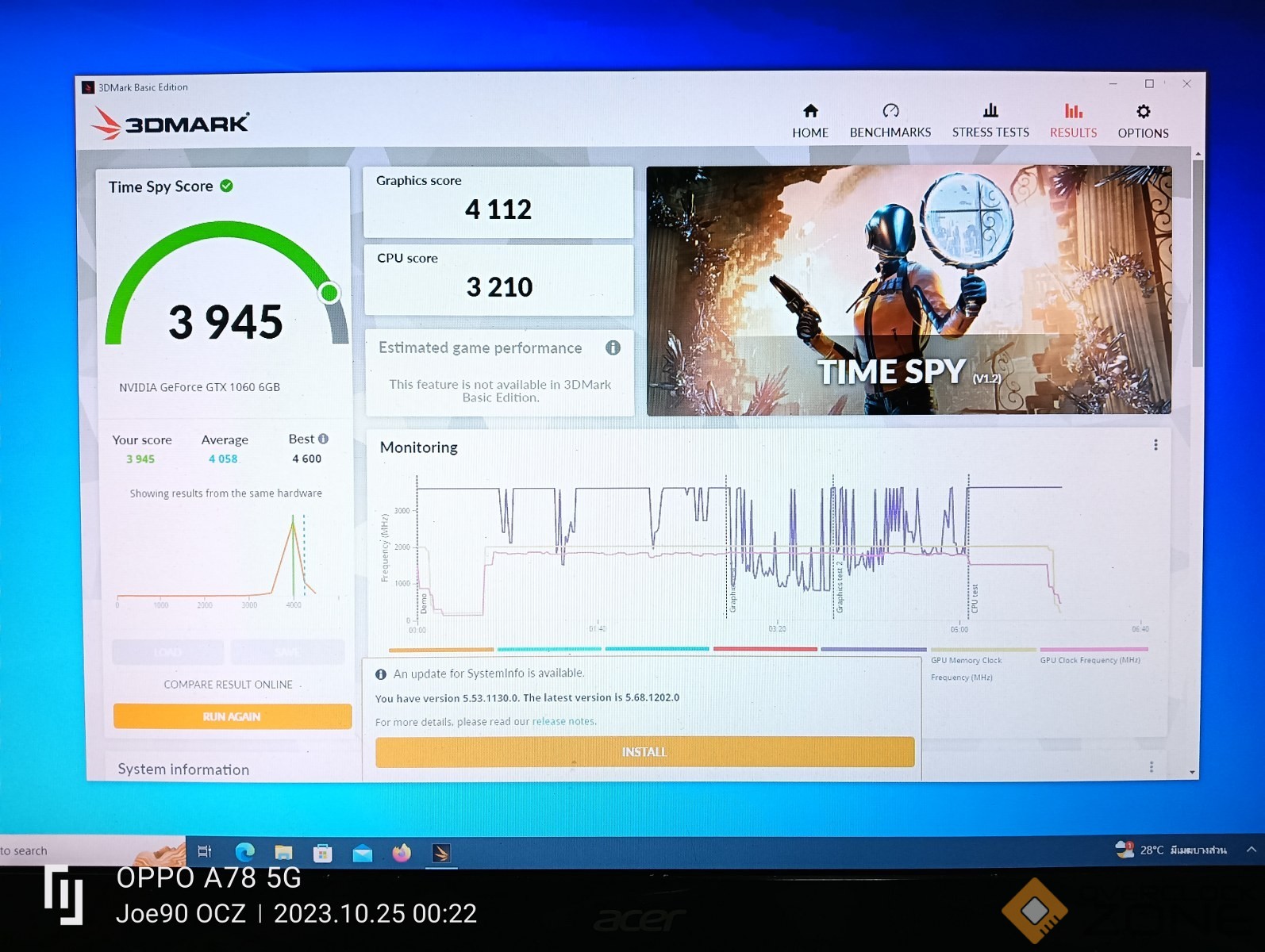The width and height of the screenshot is (1265, 952).
Task: Click the red legend color bar under the graph
Action: pyautogui.click(x=765, y=649)
